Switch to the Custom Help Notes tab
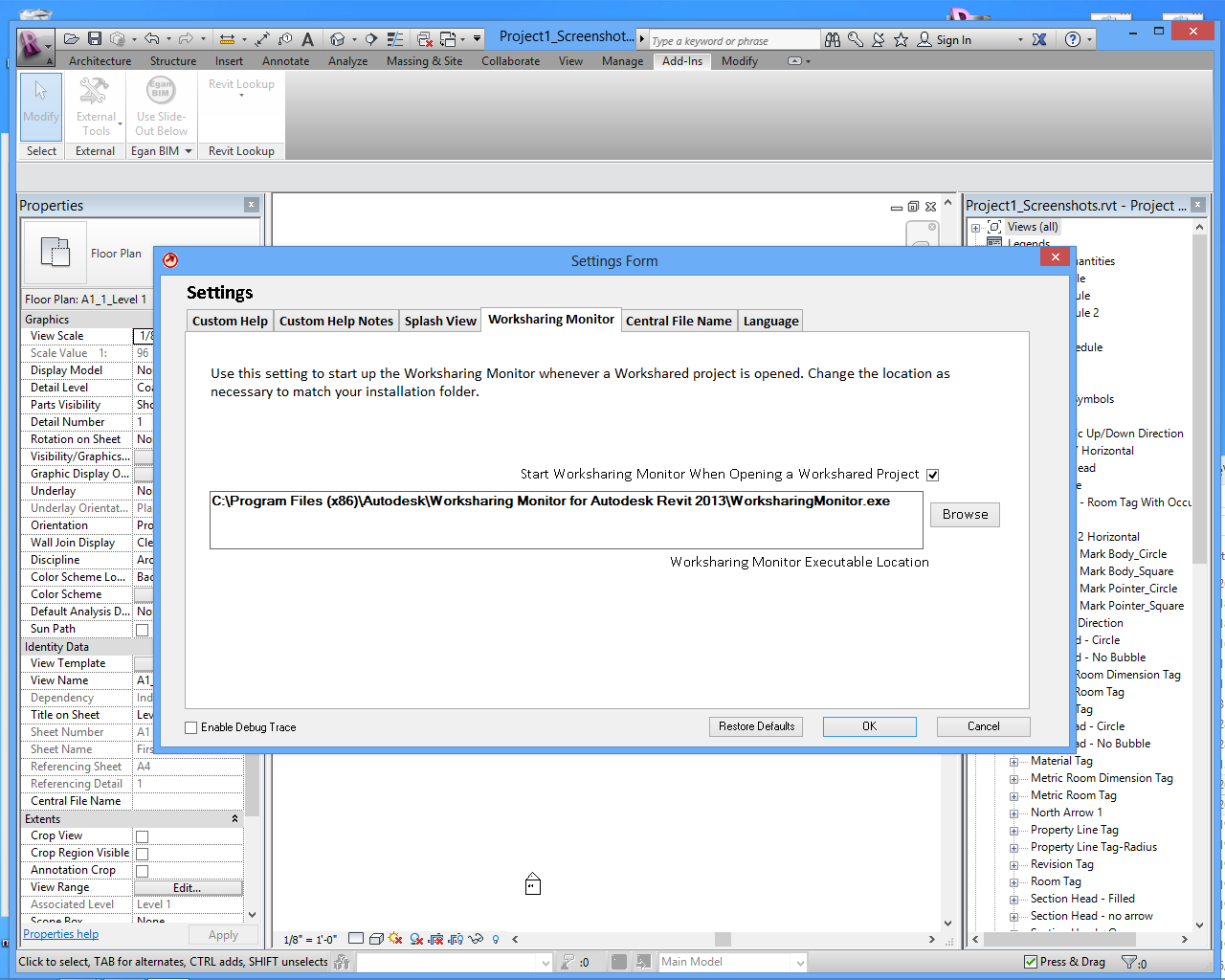 (336, 321)
